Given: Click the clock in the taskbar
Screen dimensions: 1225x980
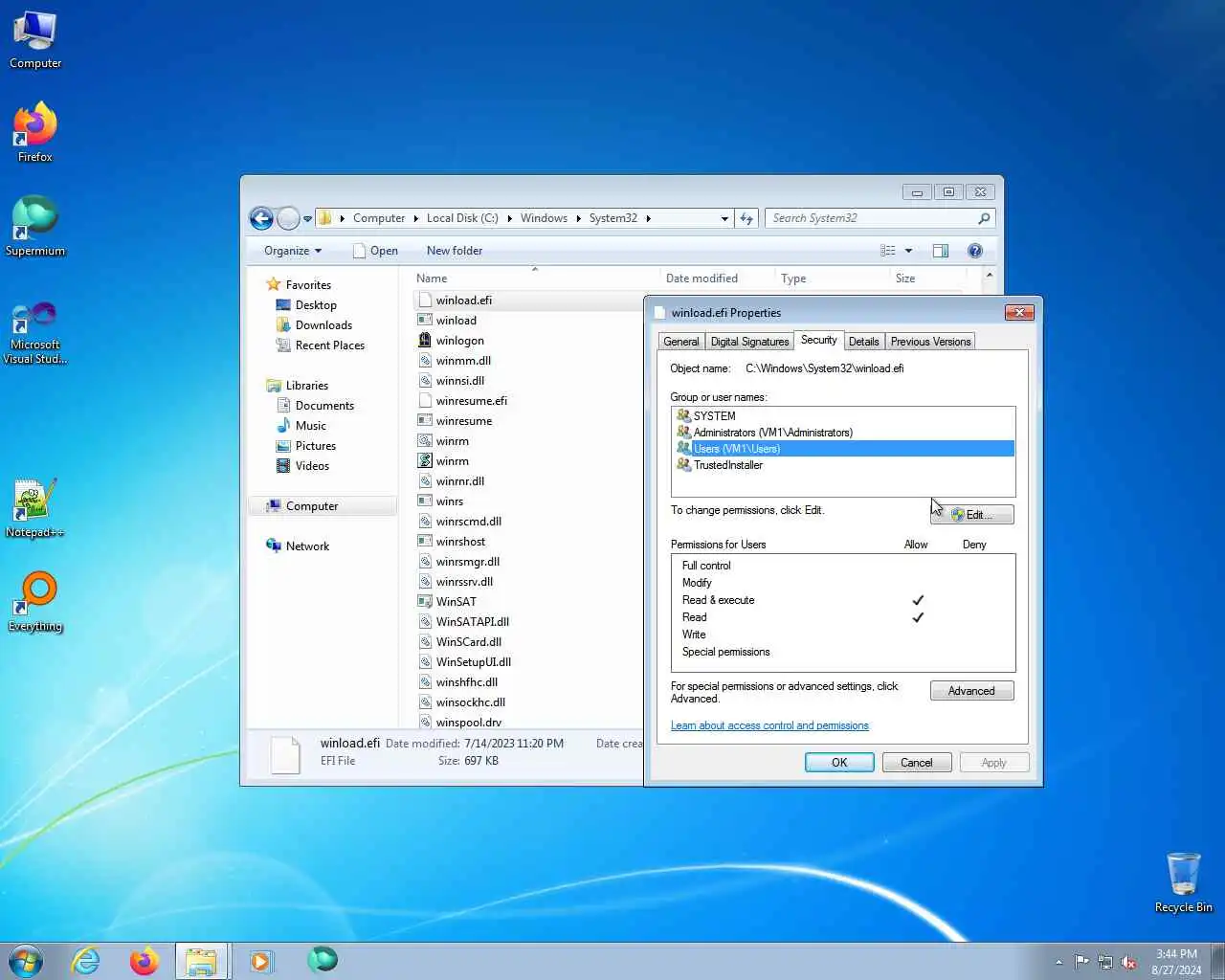Looking at the screenshot, I should tap(1176, 962).
